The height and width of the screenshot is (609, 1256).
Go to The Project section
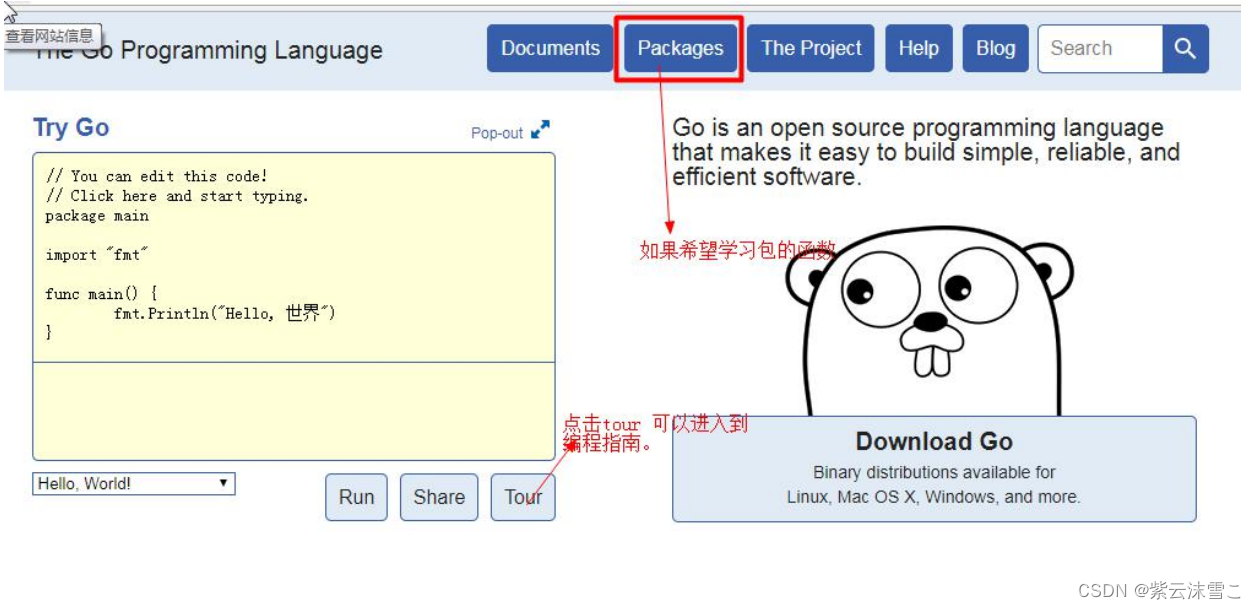(811, 49)
